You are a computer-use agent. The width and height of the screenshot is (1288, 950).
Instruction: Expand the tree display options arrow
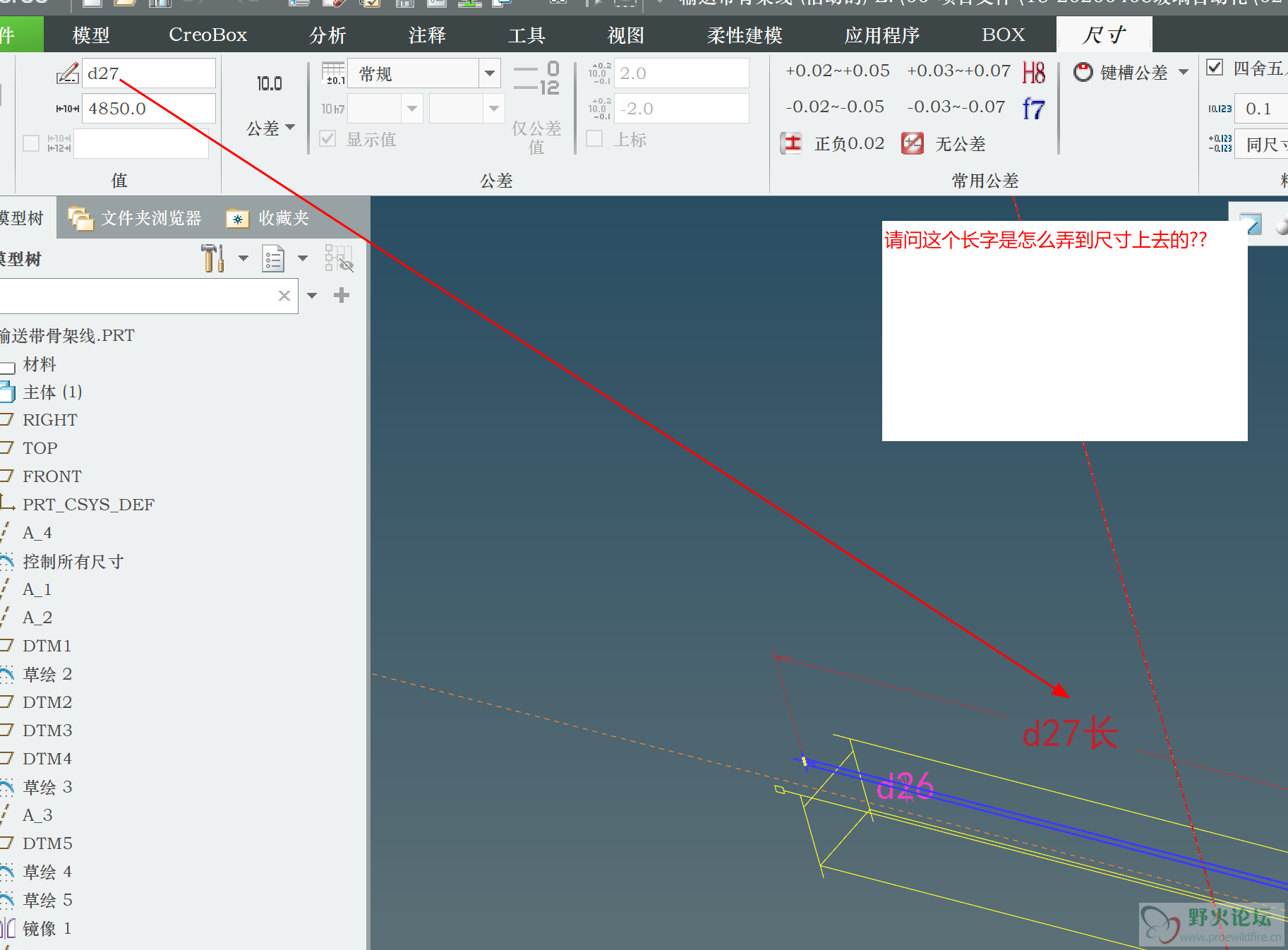[303, 258]
